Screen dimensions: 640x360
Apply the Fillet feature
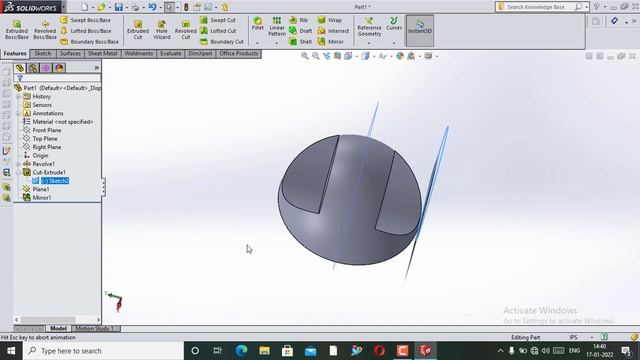pos(258,24)
